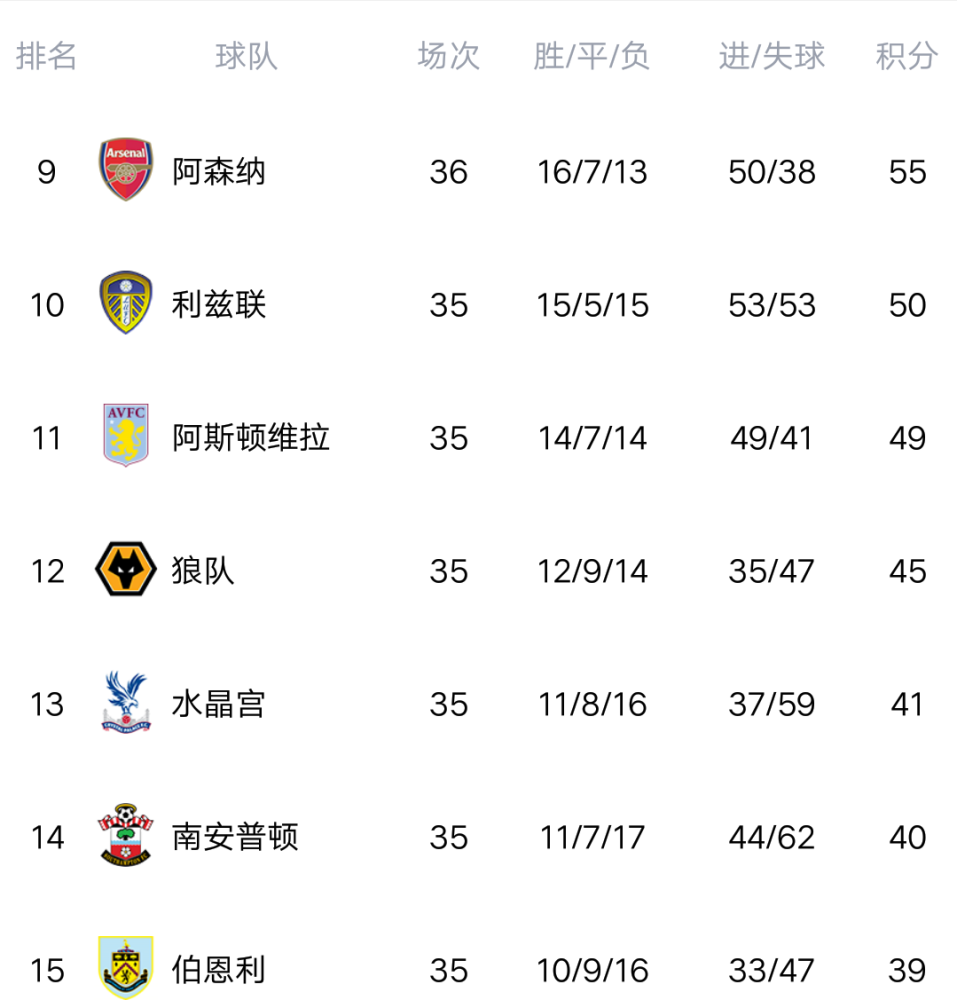957x1000 pixels.
Task: Open team name 阿森纳
Action: point(219,172)
